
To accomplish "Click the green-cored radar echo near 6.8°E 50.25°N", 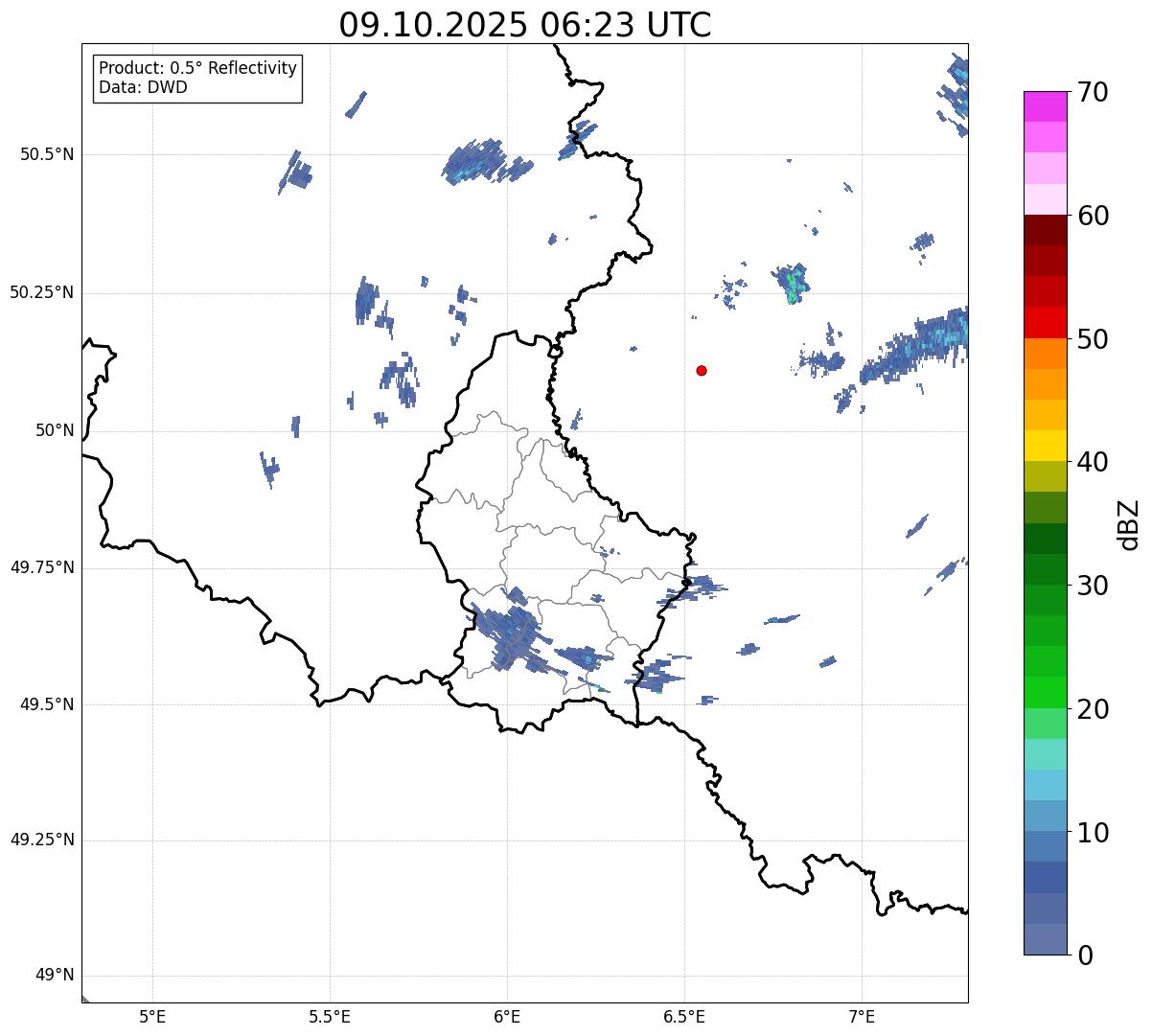I will (791, 283).
